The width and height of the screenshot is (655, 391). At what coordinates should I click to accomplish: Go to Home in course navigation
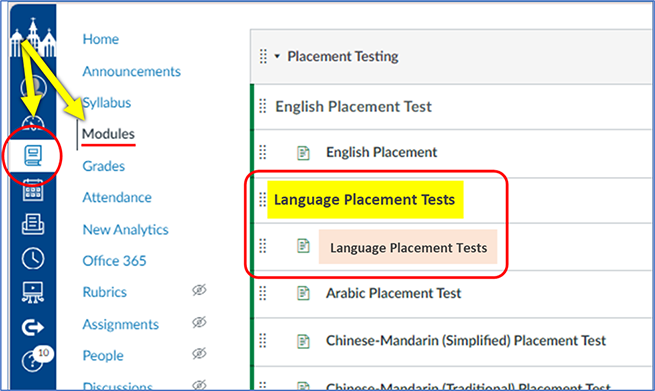tap(101, 39)
